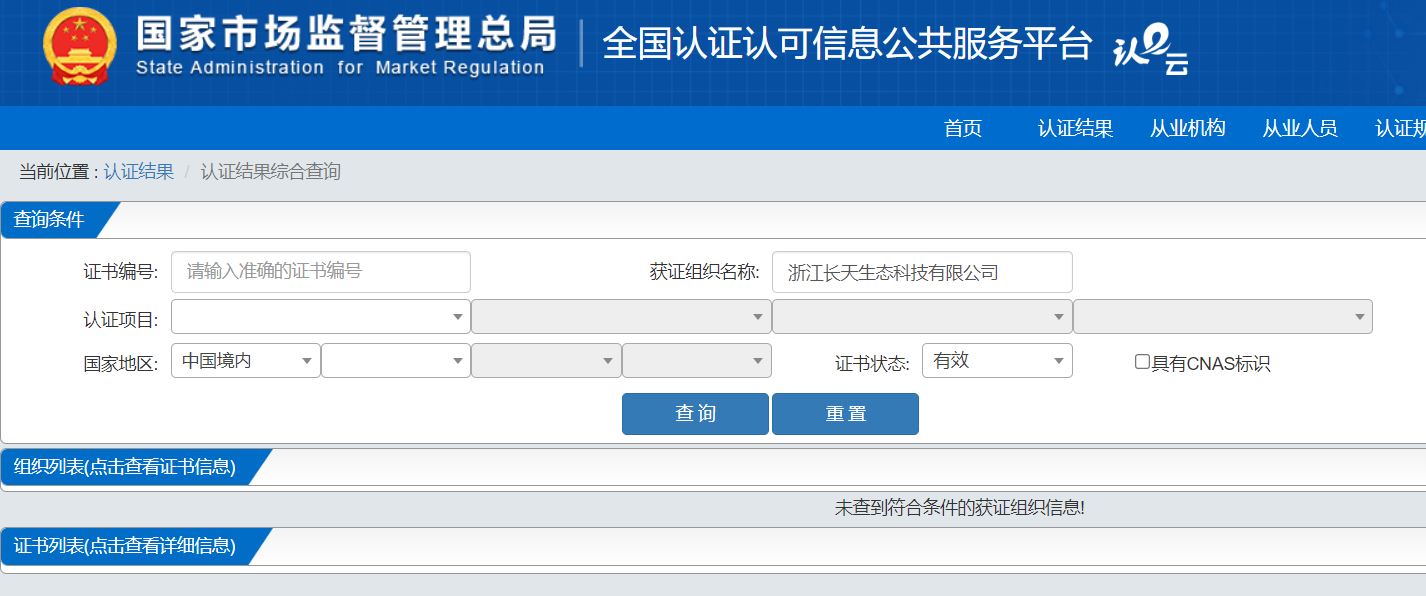The height and width of the screenshot is (596, 1426).
Task: Click the 认证结果 breadcrumb link
Action: (x=138, y=172)
